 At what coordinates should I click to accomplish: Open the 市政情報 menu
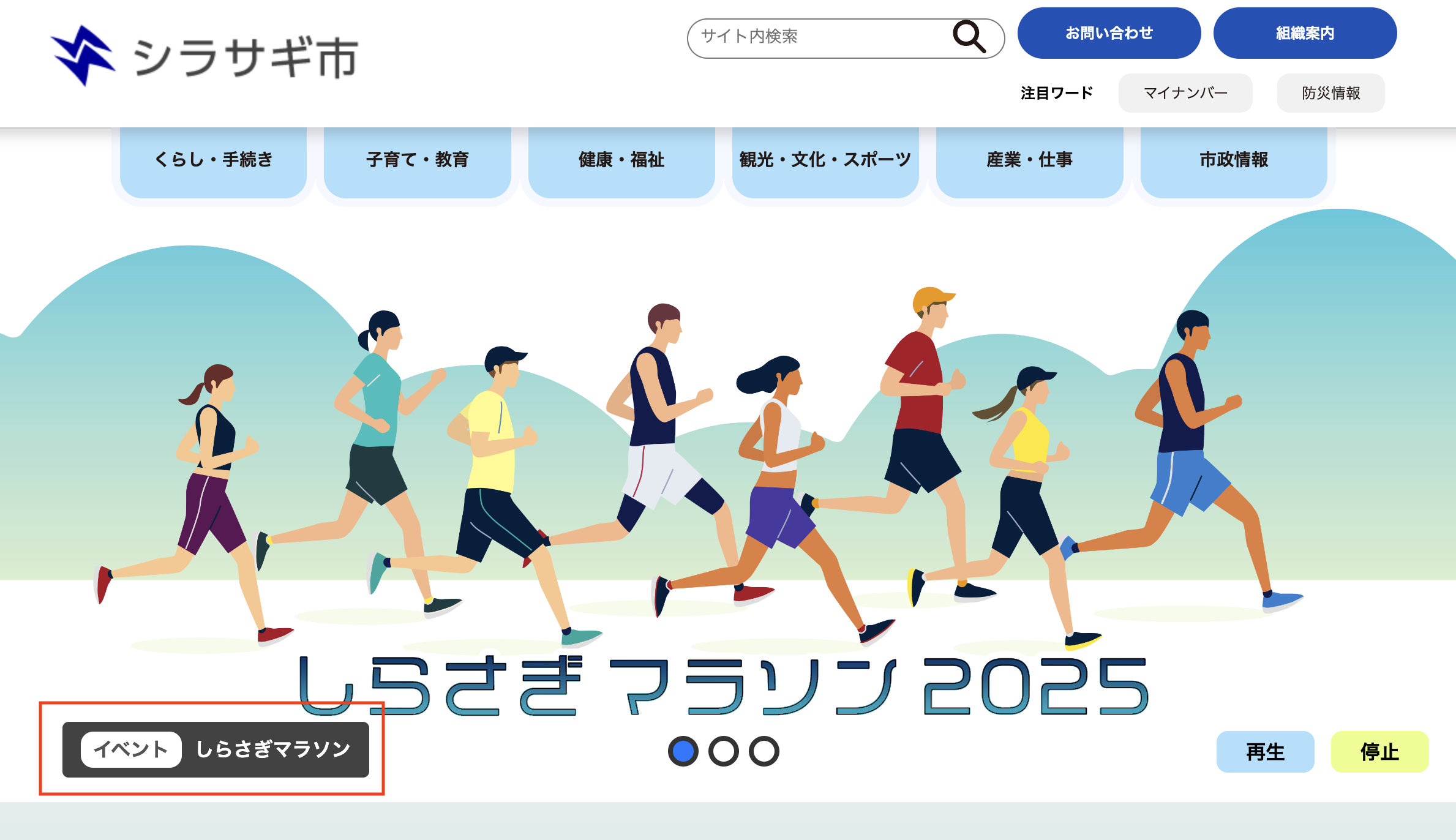coord(1234,162)
